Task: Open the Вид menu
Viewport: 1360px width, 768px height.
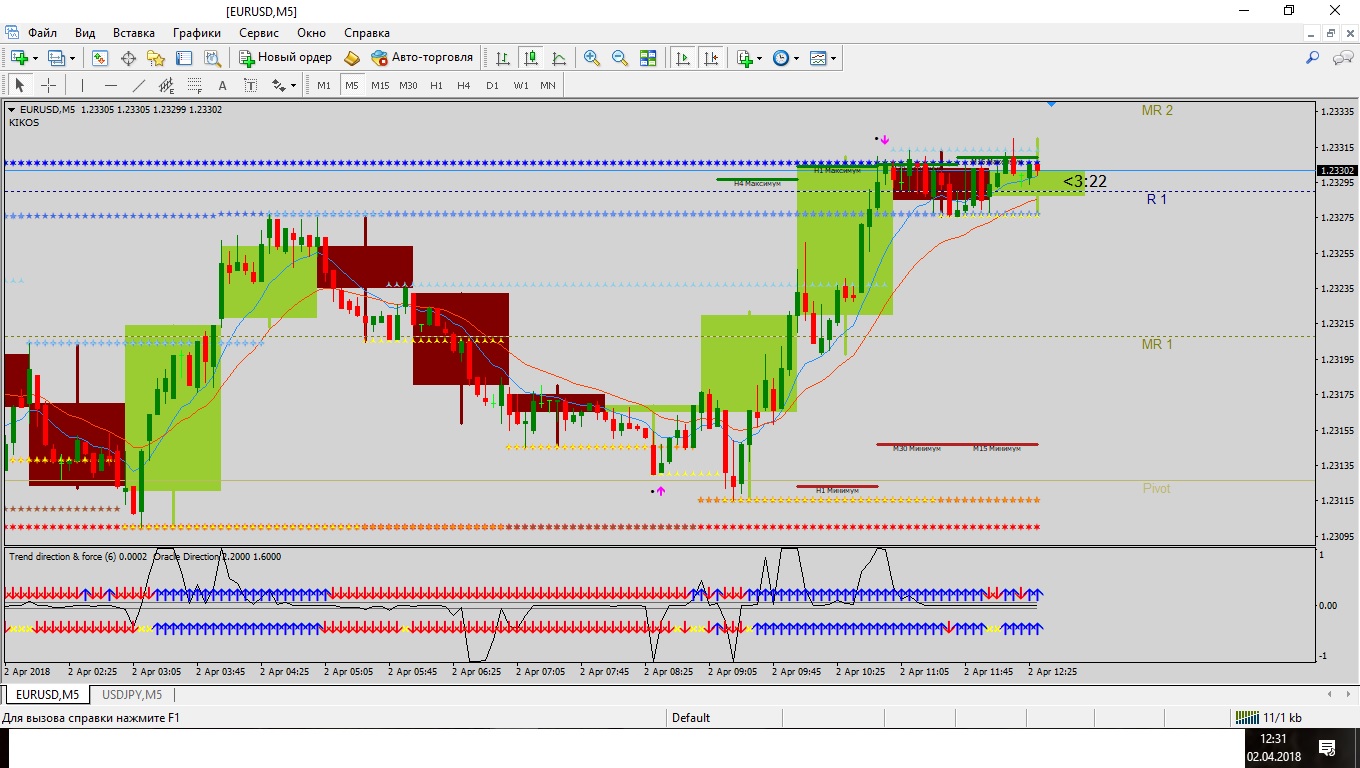Action: [85, 33]
